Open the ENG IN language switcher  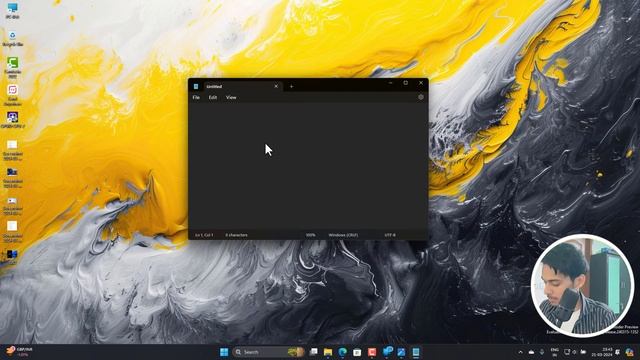click(555, 352)
